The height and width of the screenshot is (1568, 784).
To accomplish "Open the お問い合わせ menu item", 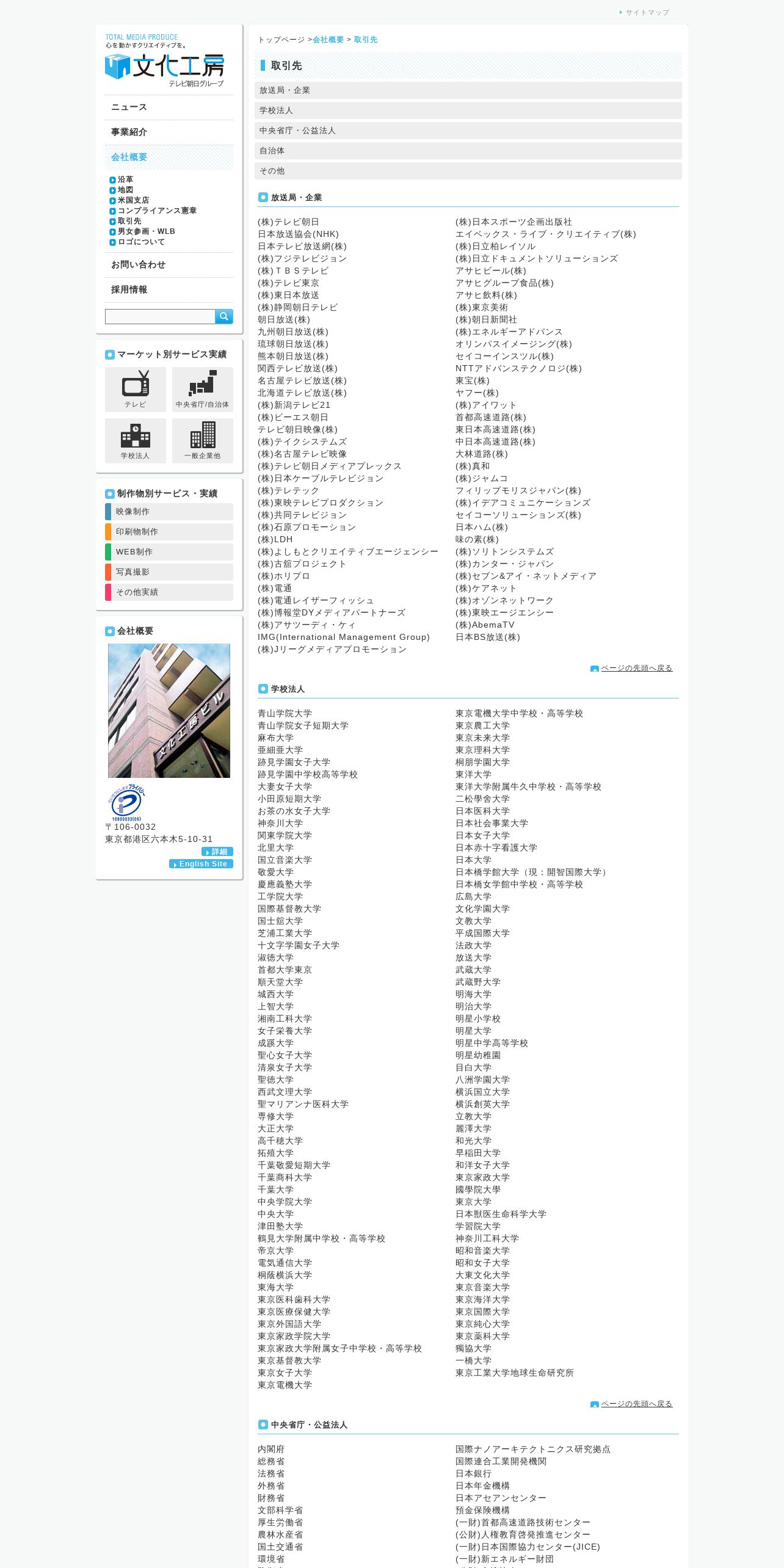I will 169,264.
